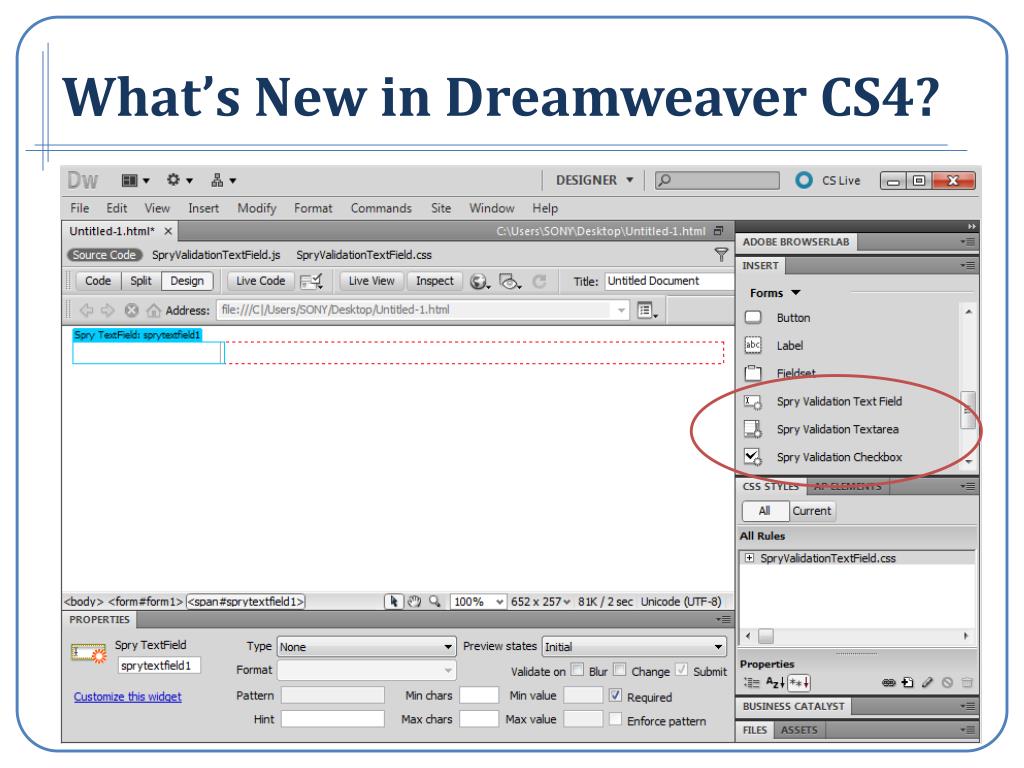Click Show list view Az icon
The height and width of the screenshot is (768, 1024).
pyautogui.click(x=775, y=683)
